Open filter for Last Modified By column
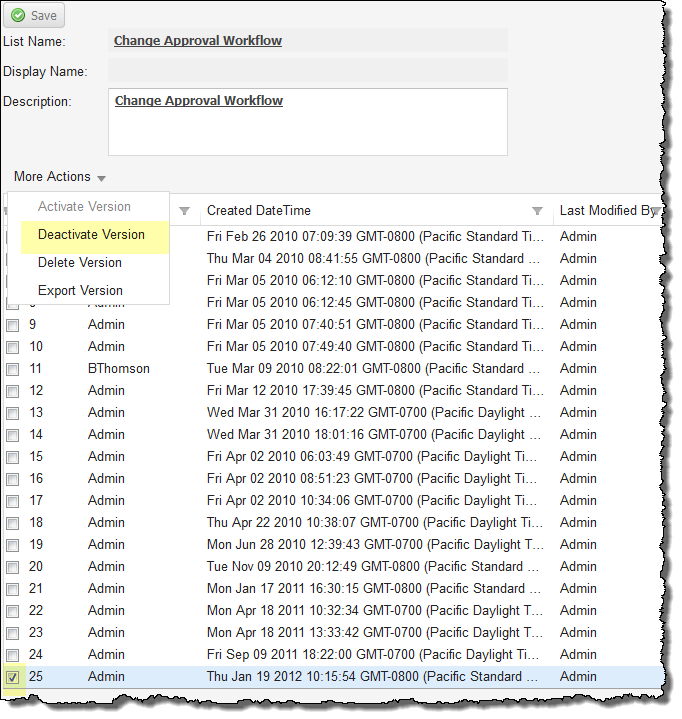The width and height of the screenshot is (682, 719). pyautogui.click(x=656, y=210)
